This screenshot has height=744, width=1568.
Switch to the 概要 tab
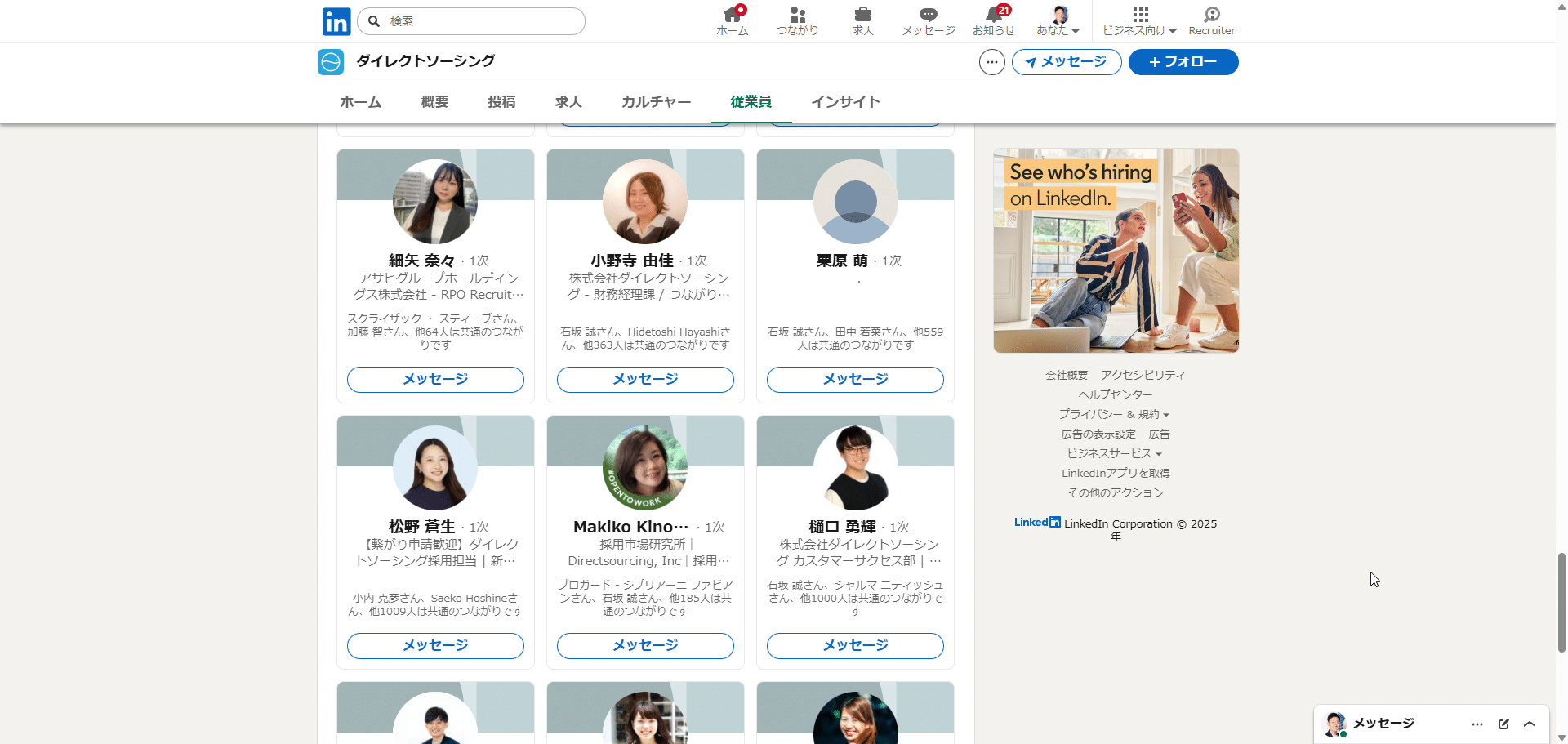coord(434,102)
